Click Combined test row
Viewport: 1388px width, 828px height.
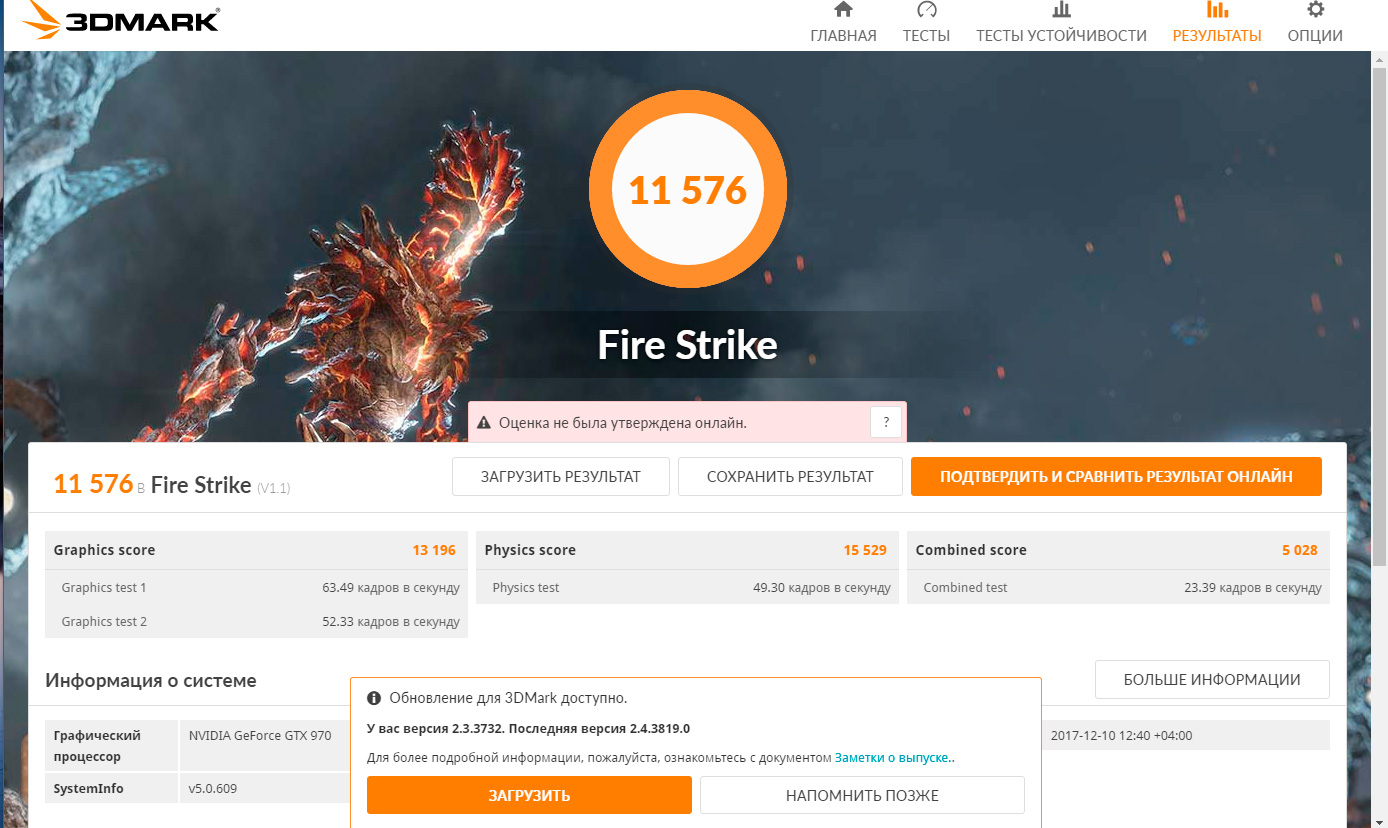1118,587
